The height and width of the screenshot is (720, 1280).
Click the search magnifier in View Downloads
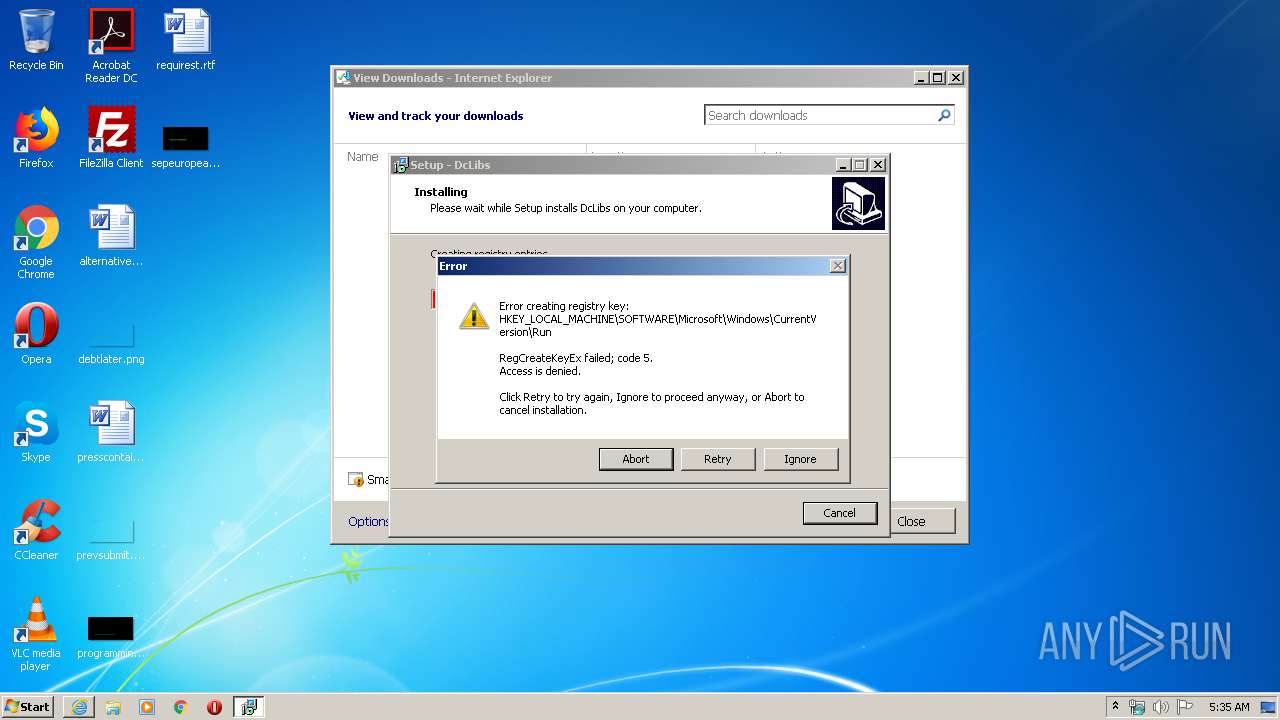point(944,116)
